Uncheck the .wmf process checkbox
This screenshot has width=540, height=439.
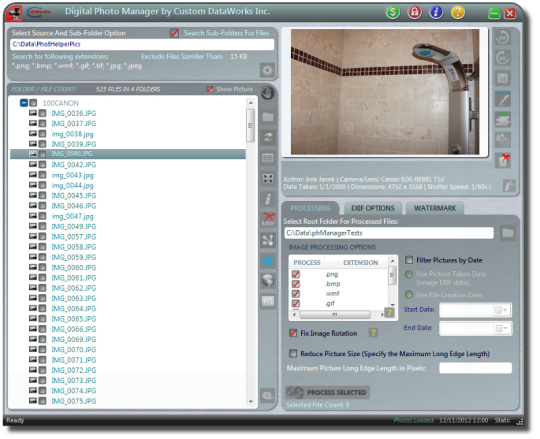295,294
